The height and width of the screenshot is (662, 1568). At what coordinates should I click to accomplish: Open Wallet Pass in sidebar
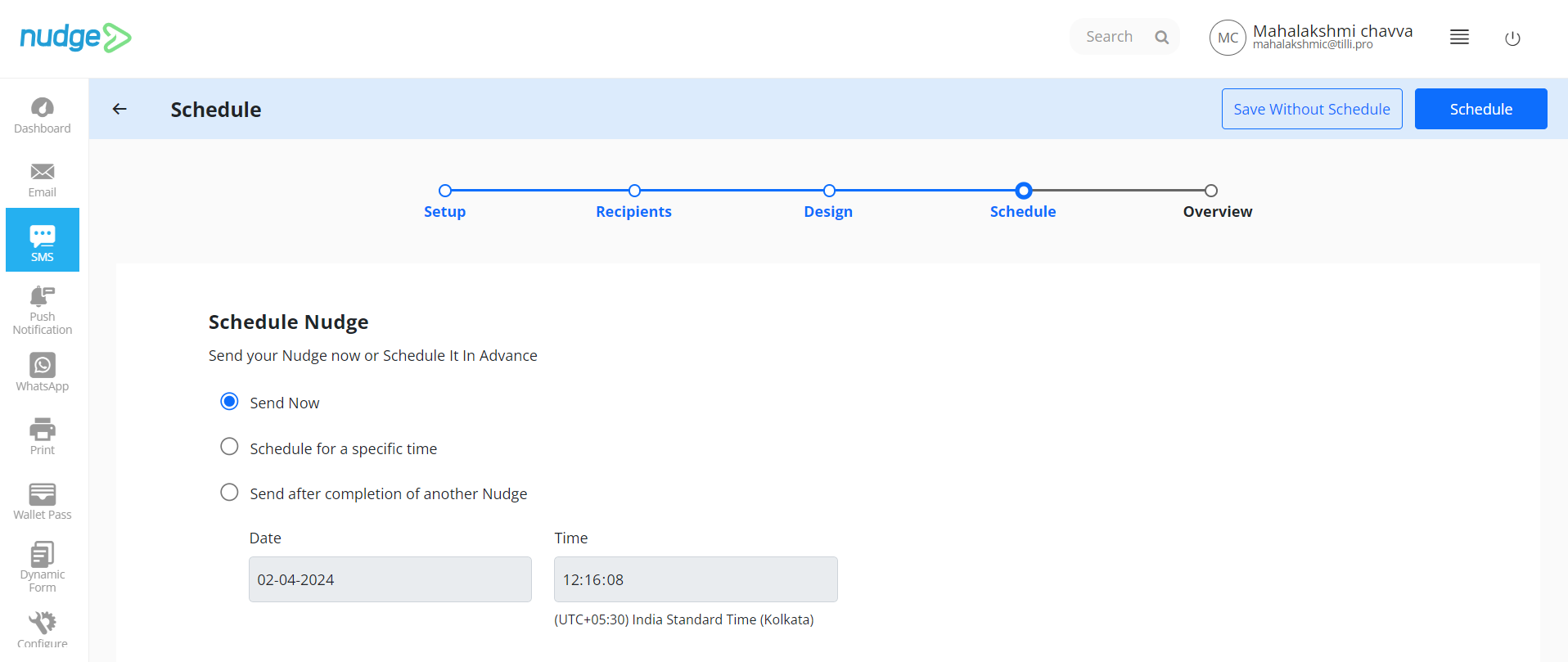[x=43, y=501]
